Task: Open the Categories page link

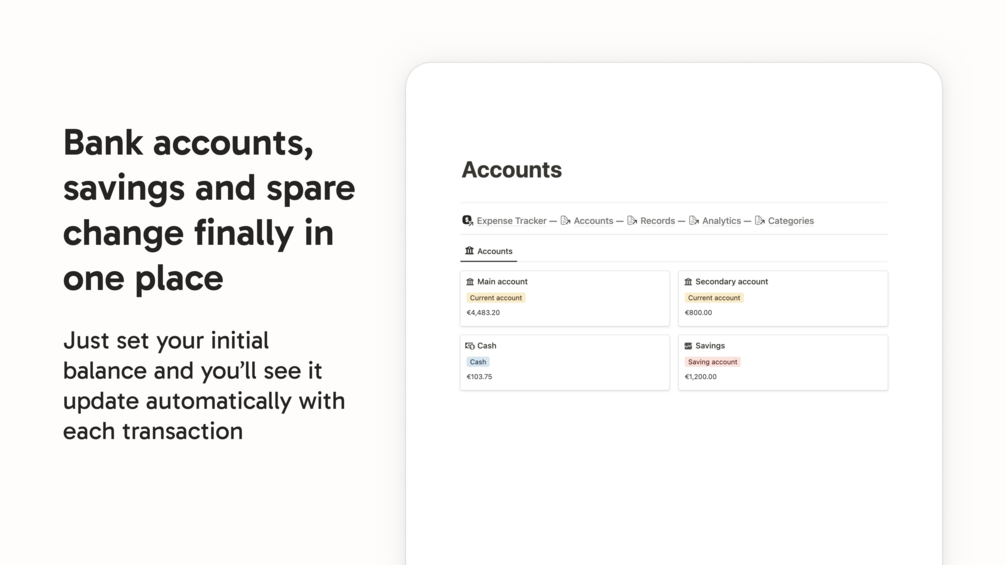Action: (x=791, y=220)
